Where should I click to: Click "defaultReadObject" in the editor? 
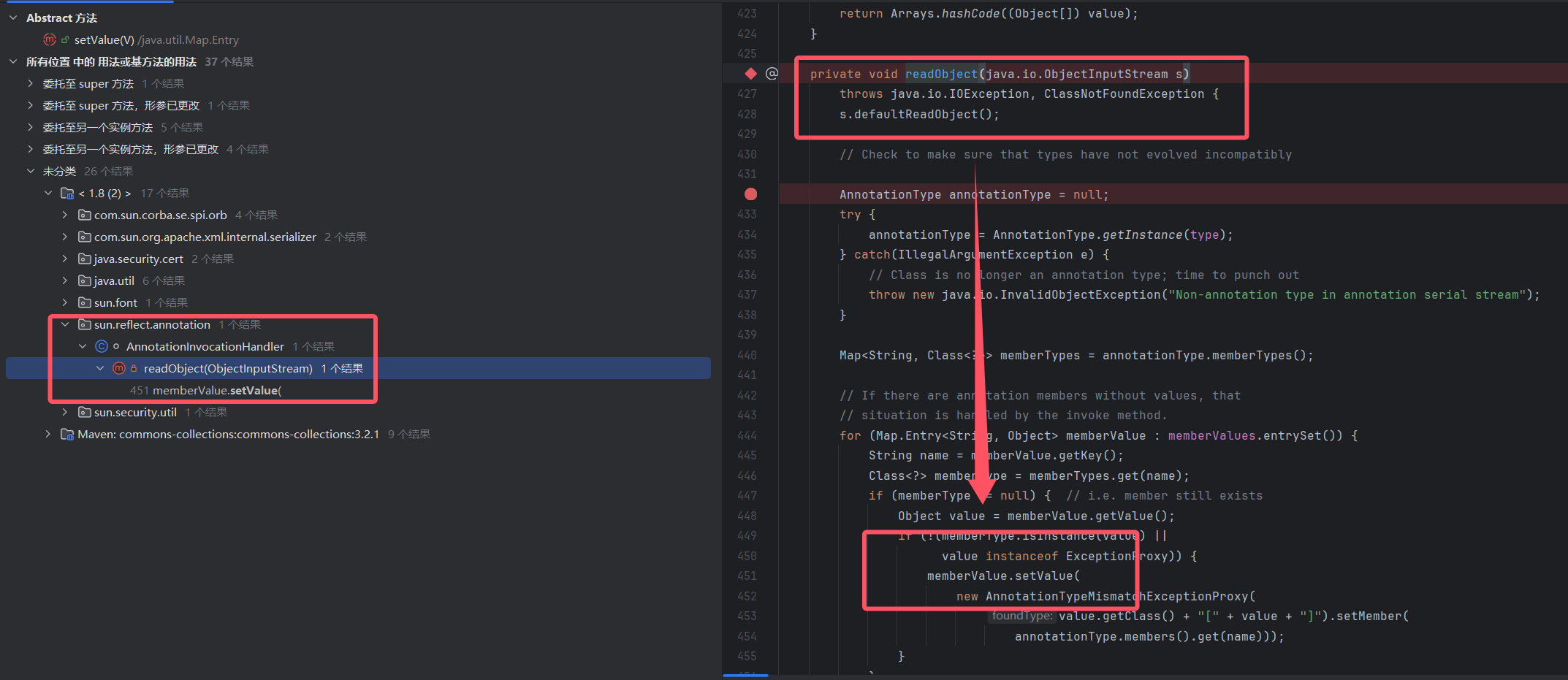point(916,114)
